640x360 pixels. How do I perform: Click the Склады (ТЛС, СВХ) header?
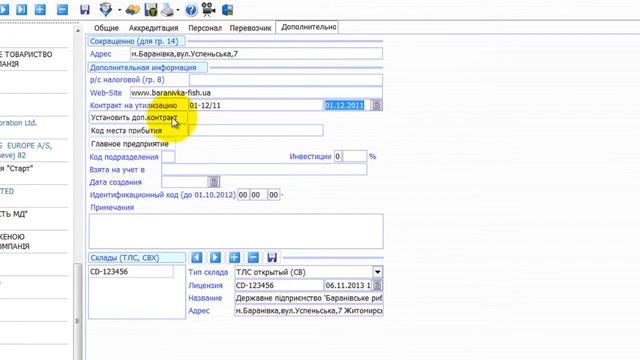coord(137,258)
